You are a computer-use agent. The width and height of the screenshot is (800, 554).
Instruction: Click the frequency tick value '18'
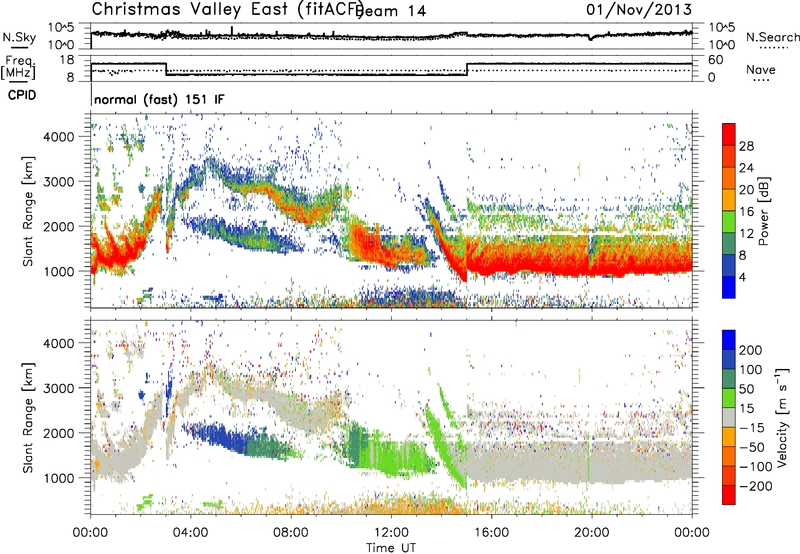pyautogui.click(x=67, y=60)
